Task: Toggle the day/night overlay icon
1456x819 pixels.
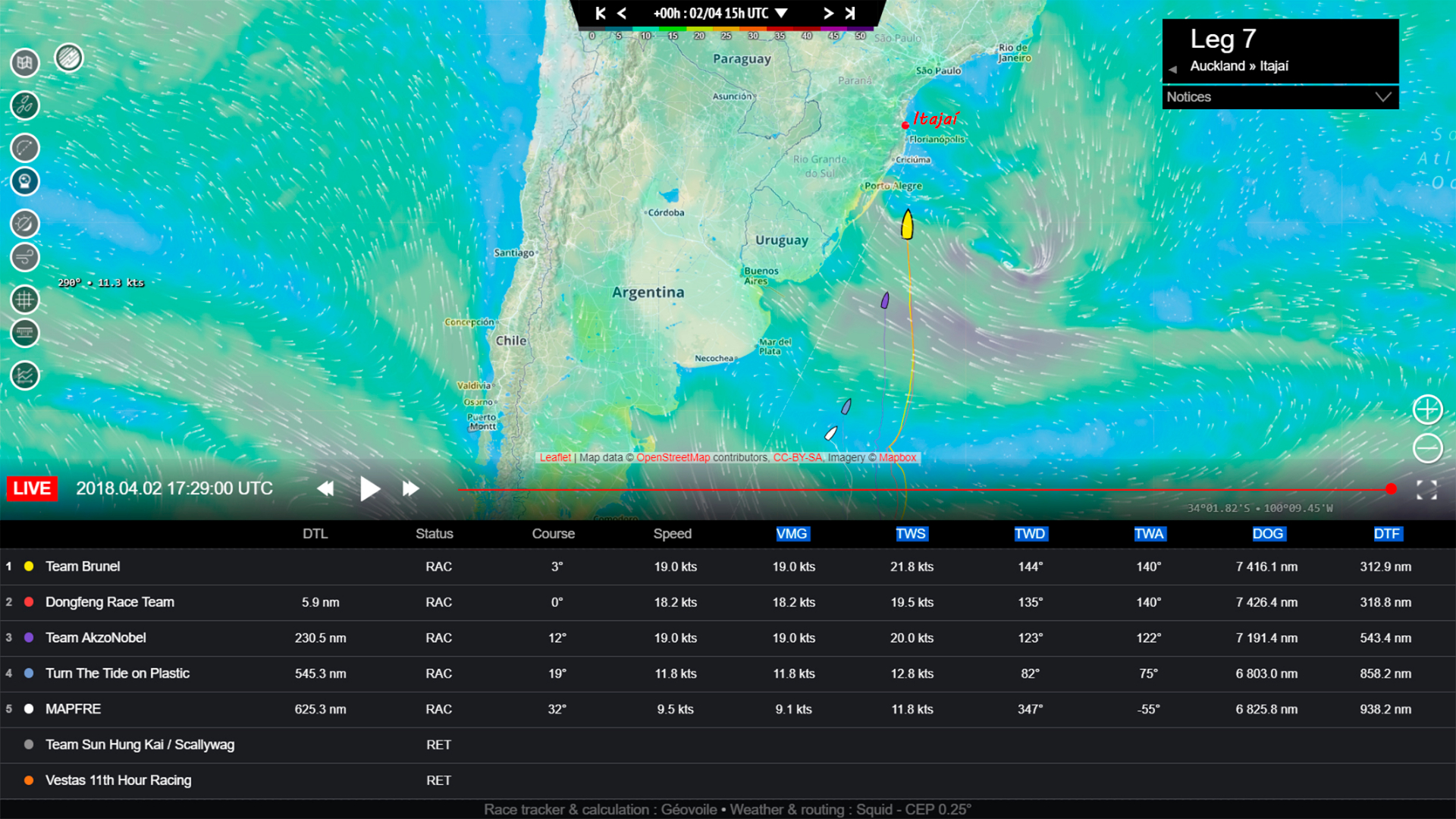Action: tap(24, 224)
